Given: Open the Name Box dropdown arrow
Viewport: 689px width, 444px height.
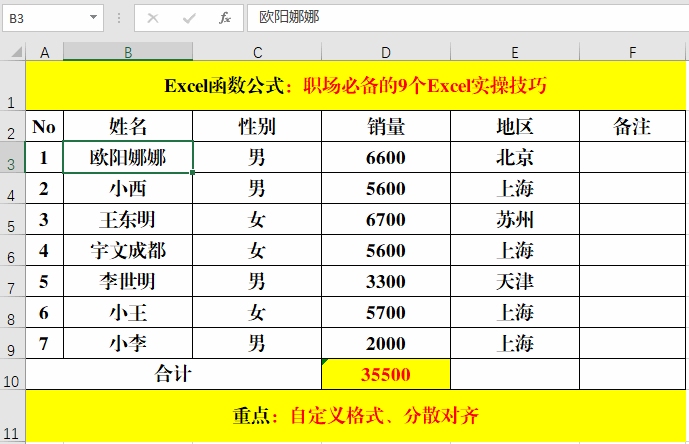Looking at the screenshot, I should [93, 18].
